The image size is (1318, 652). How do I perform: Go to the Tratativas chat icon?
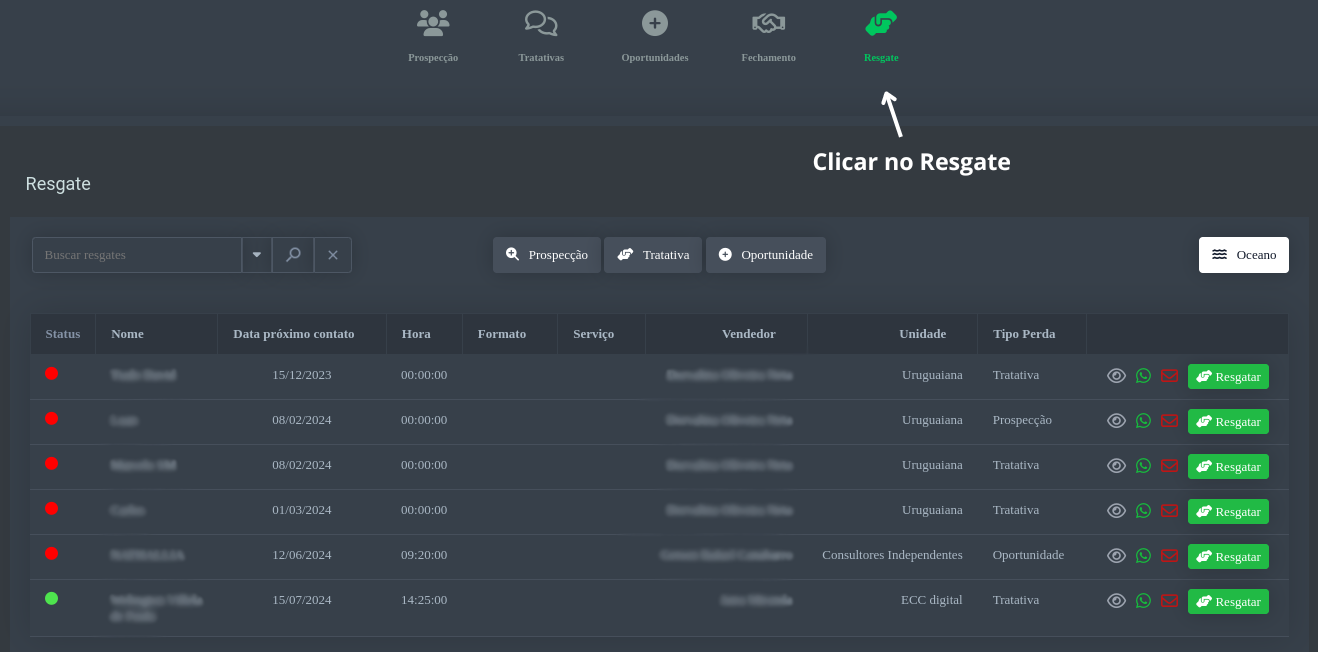541,23
